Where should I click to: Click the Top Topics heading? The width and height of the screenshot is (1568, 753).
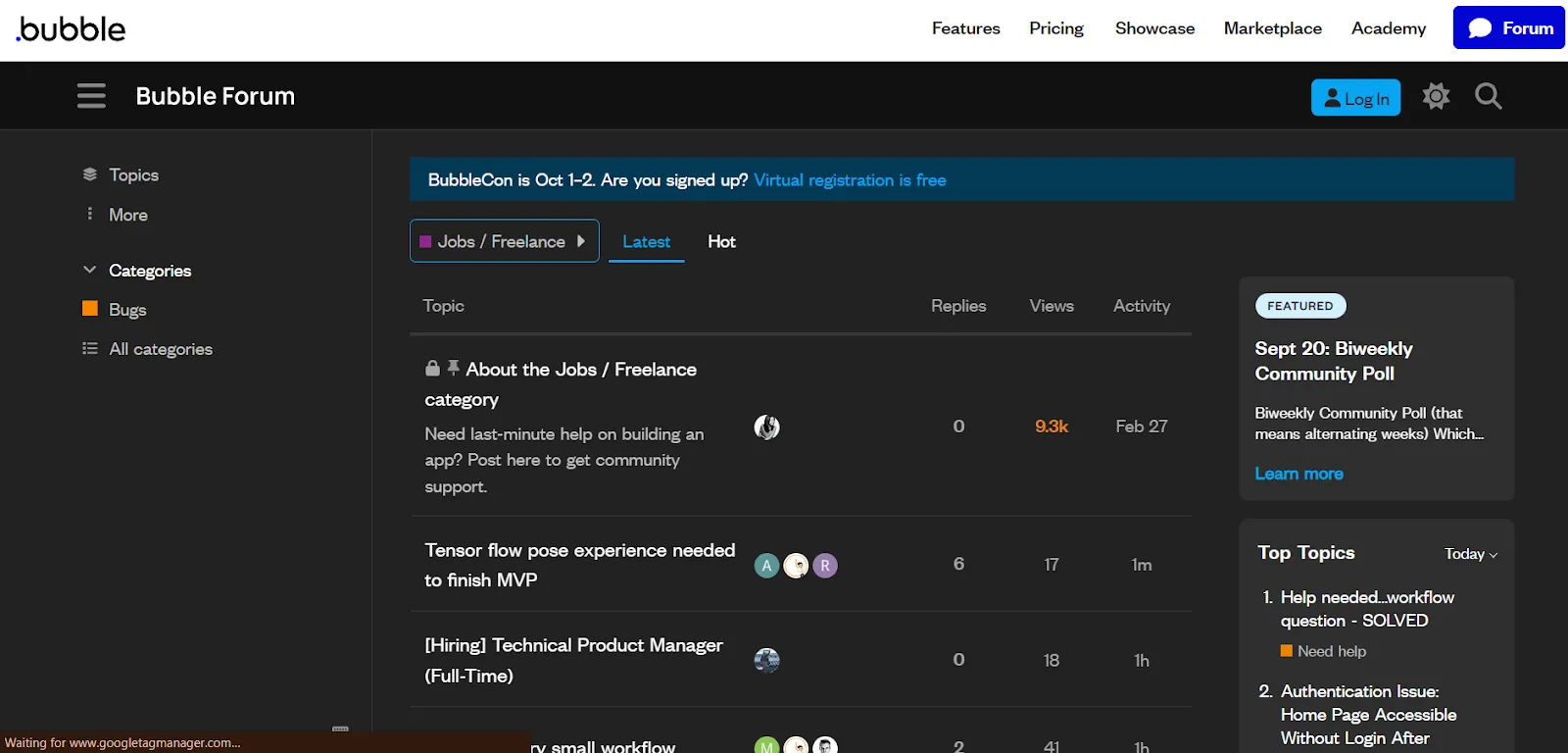(1306, 553)
